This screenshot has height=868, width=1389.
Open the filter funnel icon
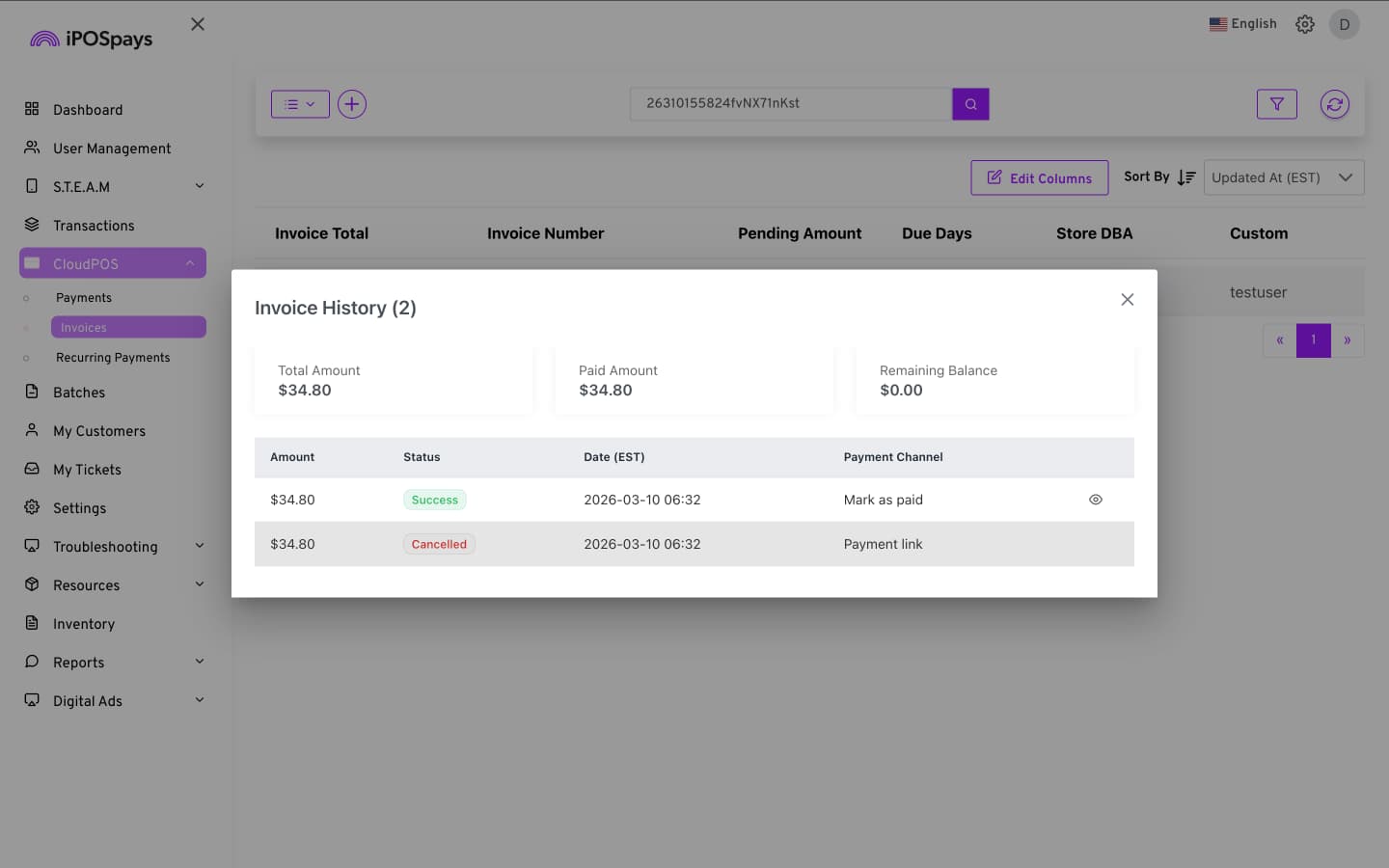1276,104
